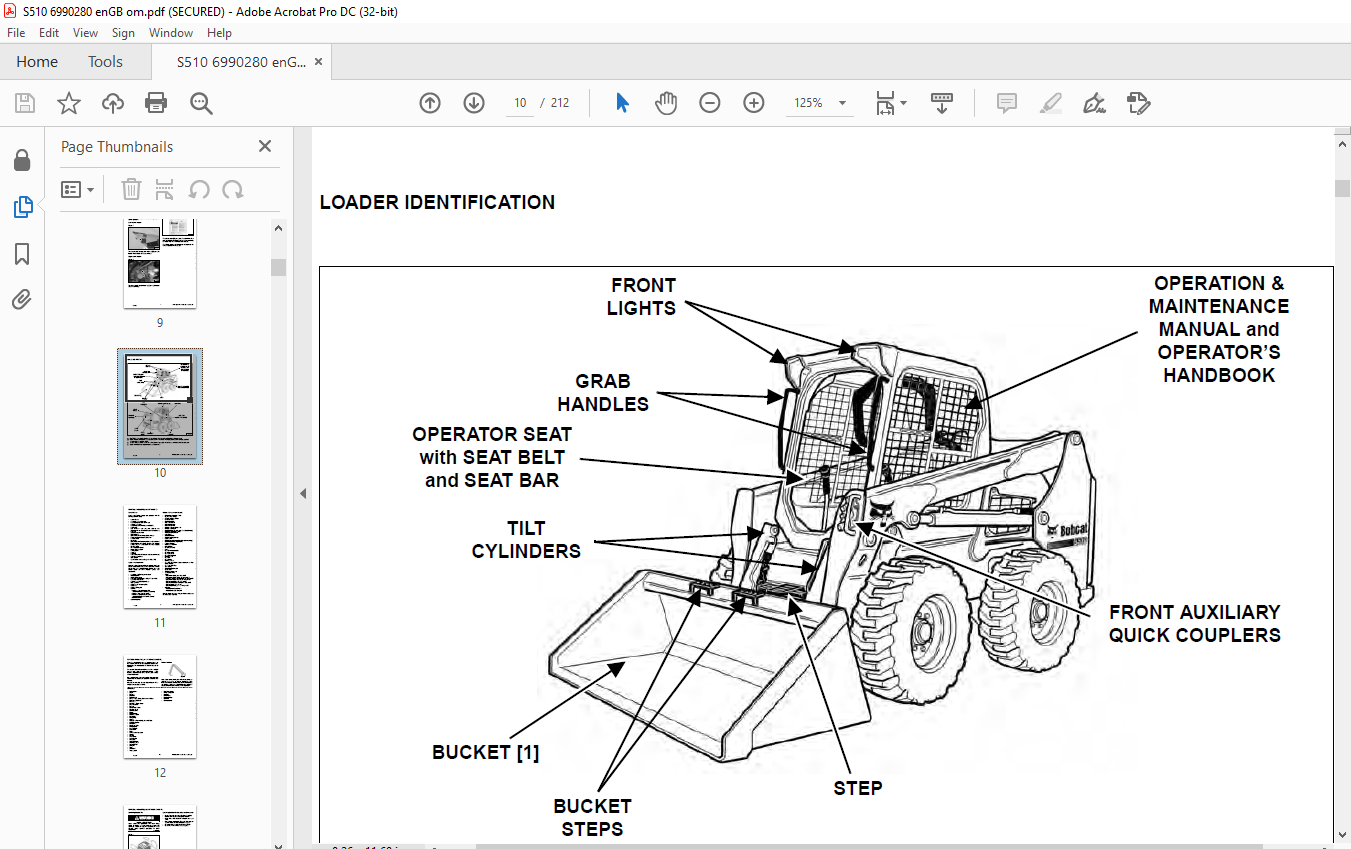Open the sign document pen icon
1351x849 pixels.
click(x=1094, y=103)
